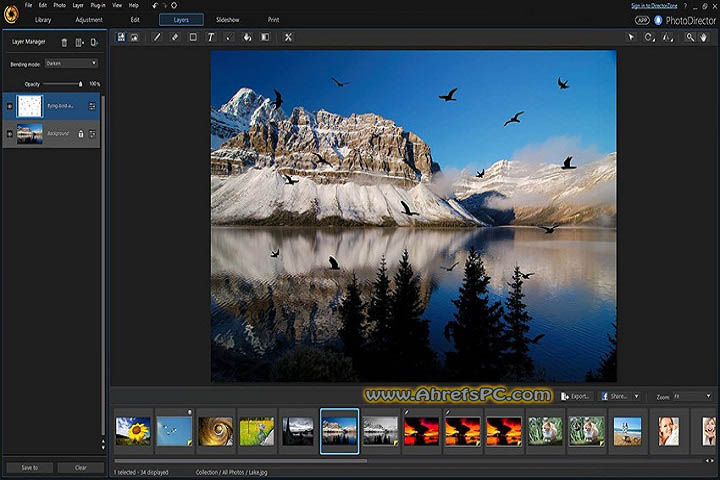Select the Pen/Brush tool
Image resolution: width=720 pixels, height=480 pixels.
tap(157, 37)
